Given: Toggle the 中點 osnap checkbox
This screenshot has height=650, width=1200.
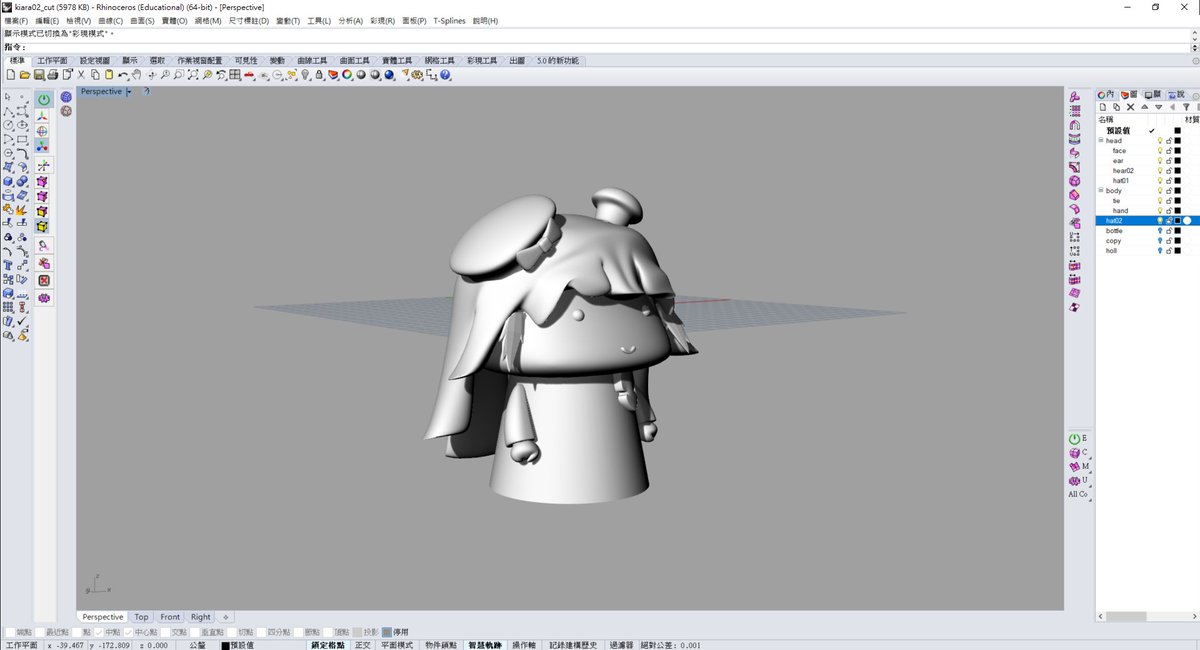Looking at the screenshot, I should tap(99, 632).
